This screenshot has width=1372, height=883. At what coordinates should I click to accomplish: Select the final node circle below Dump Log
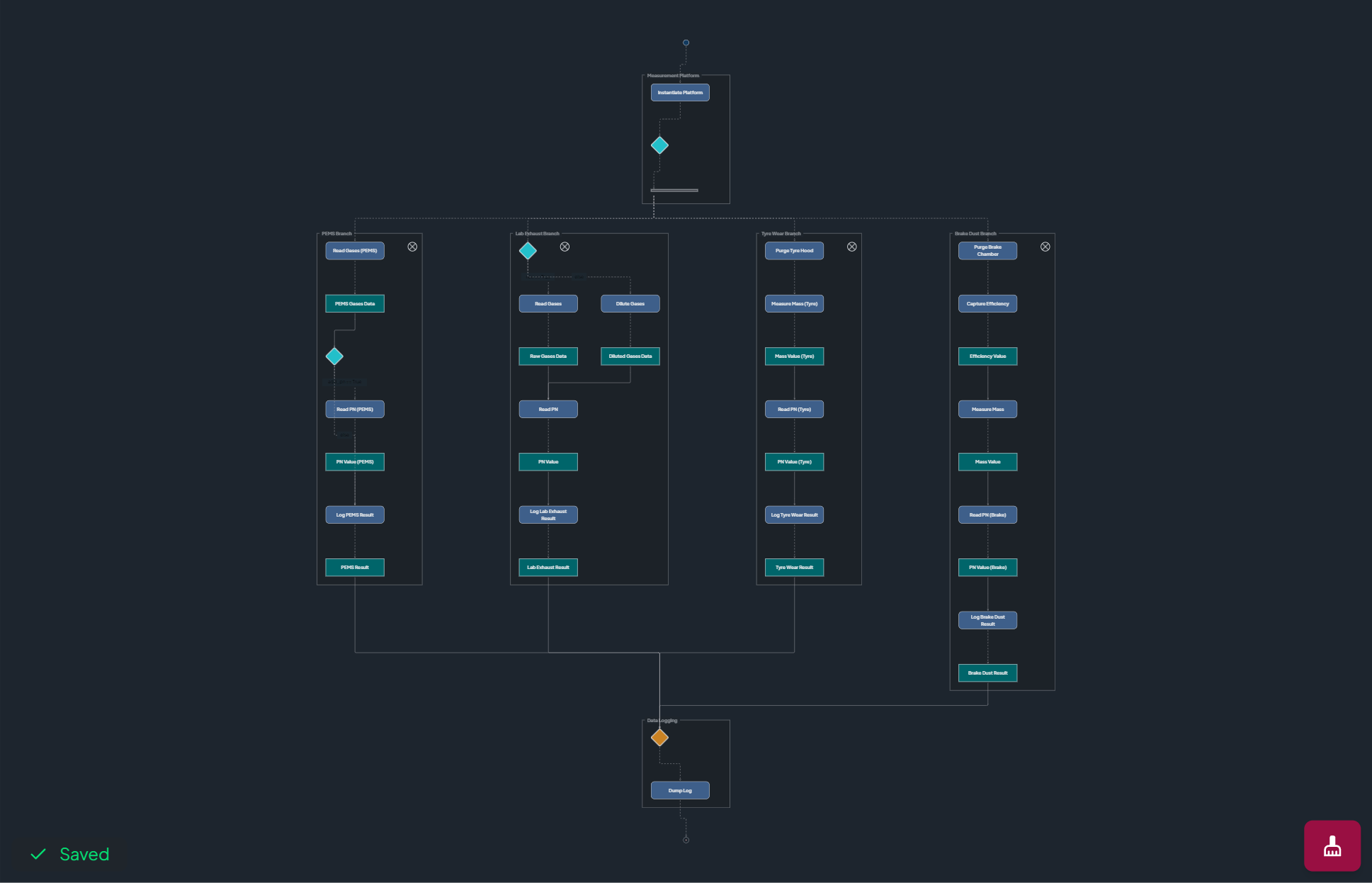click(686, 840)
